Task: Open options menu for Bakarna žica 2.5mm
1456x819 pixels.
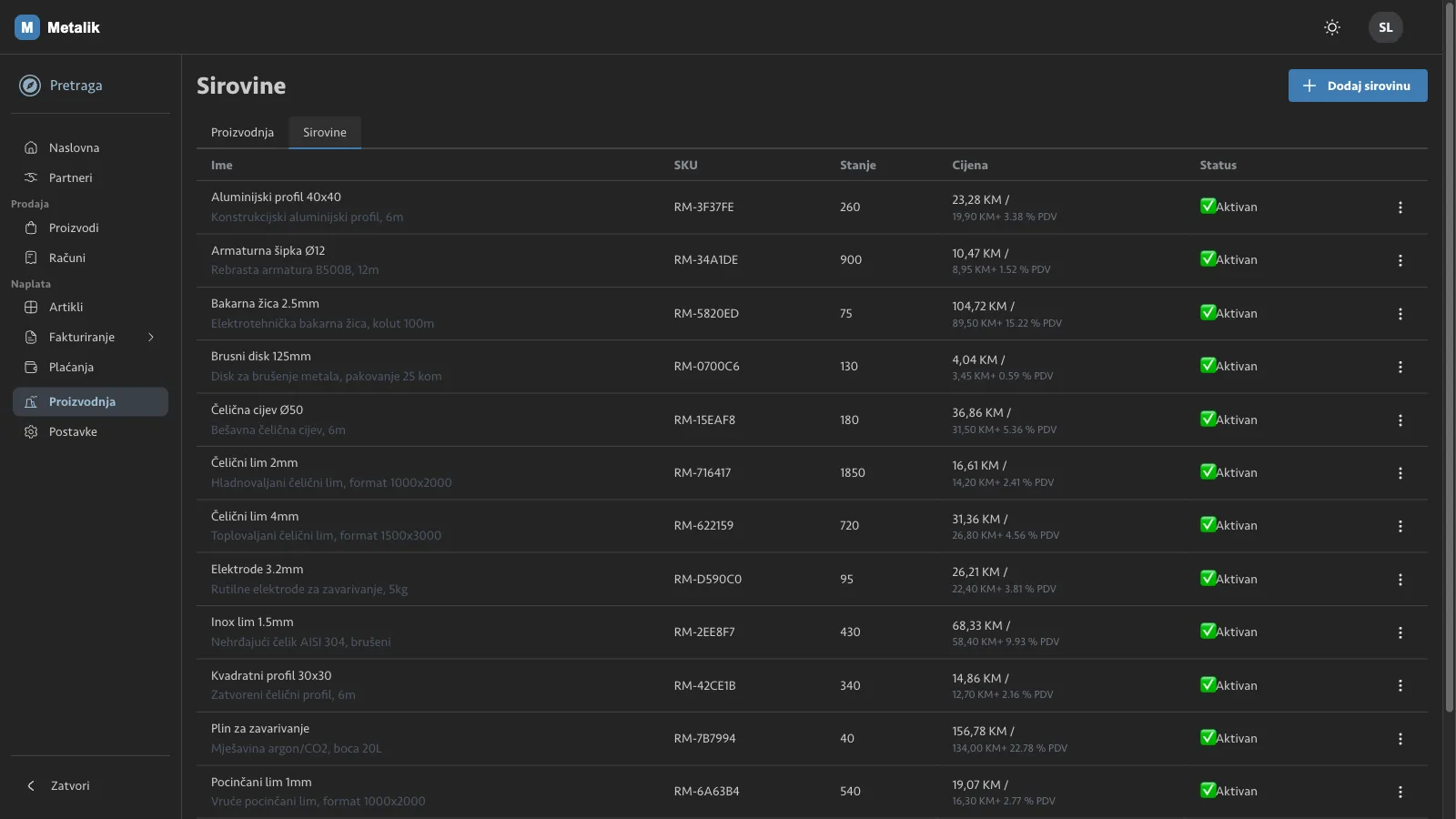Action: [1400, 314]
